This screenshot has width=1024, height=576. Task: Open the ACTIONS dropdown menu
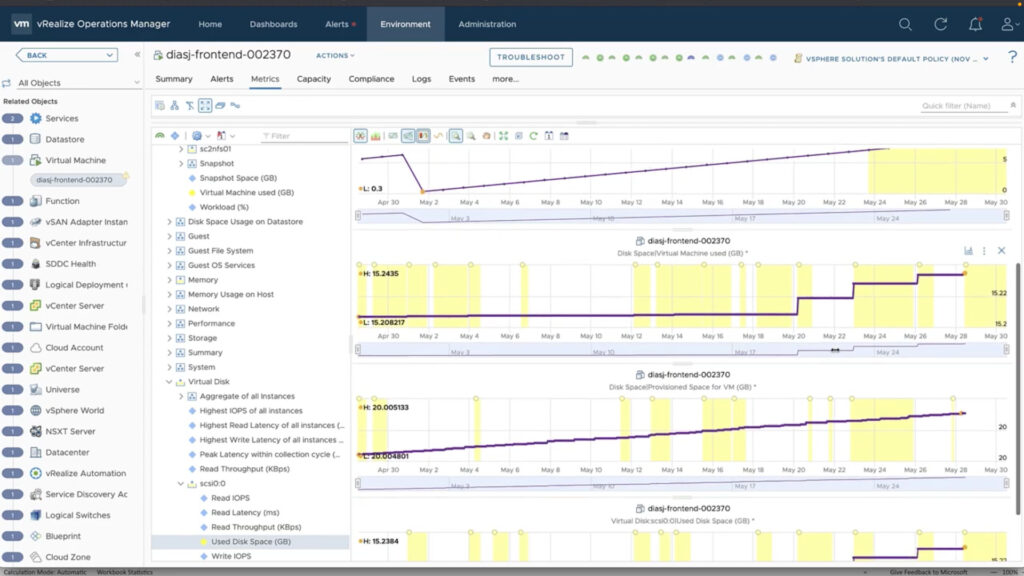pyautogui.click(x=335, y=56)
